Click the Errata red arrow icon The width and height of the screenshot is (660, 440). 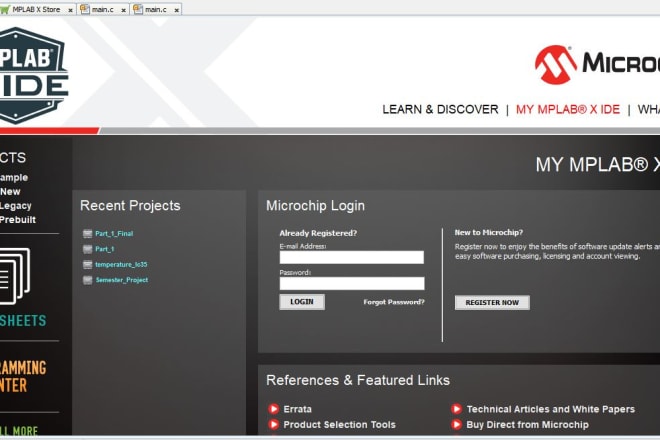click(273, 409)
